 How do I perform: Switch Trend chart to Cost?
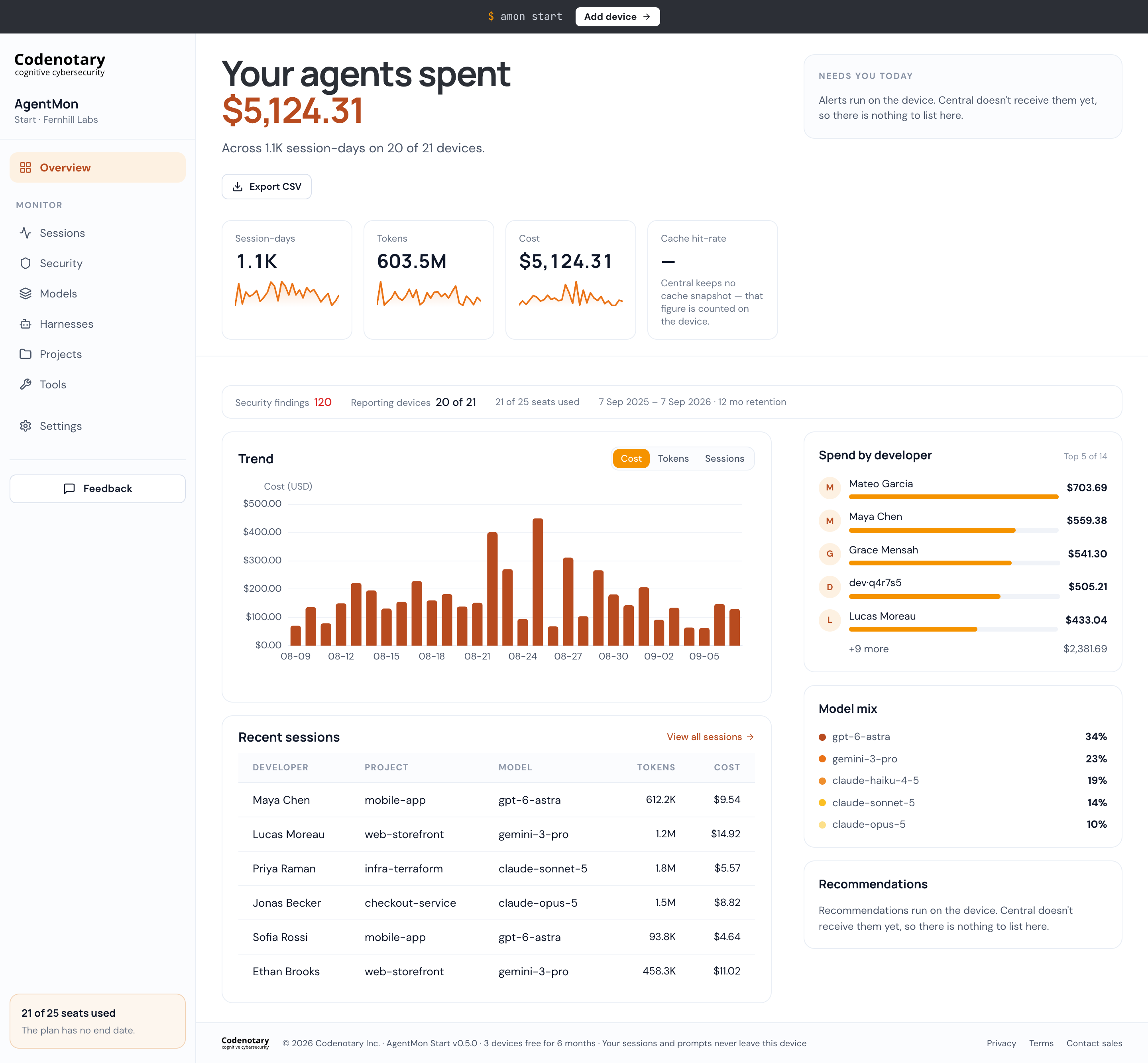(631, 459)
